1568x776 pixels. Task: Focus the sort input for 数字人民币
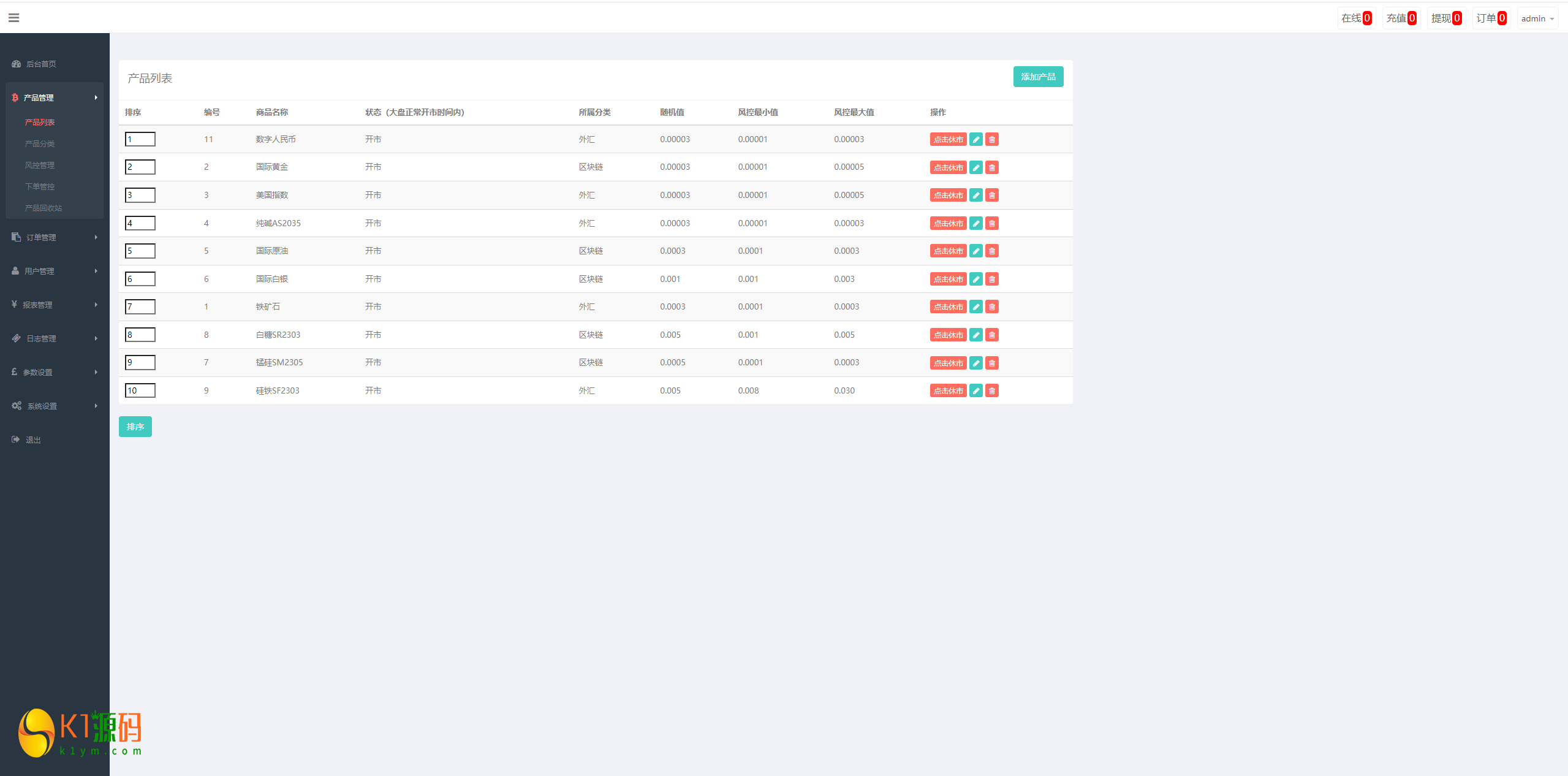[x=140, y=139]
